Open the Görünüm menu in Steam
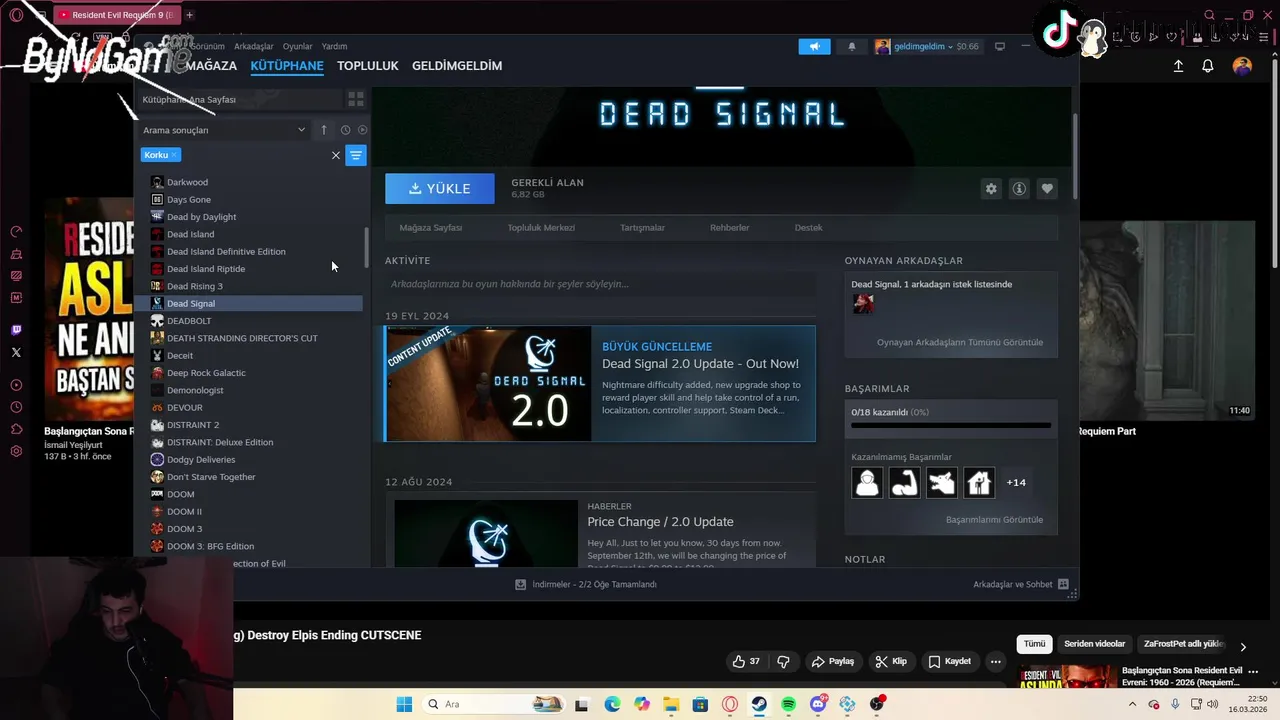The width and height of the screenshot is (1280, 720). click(x=208, y=46)
